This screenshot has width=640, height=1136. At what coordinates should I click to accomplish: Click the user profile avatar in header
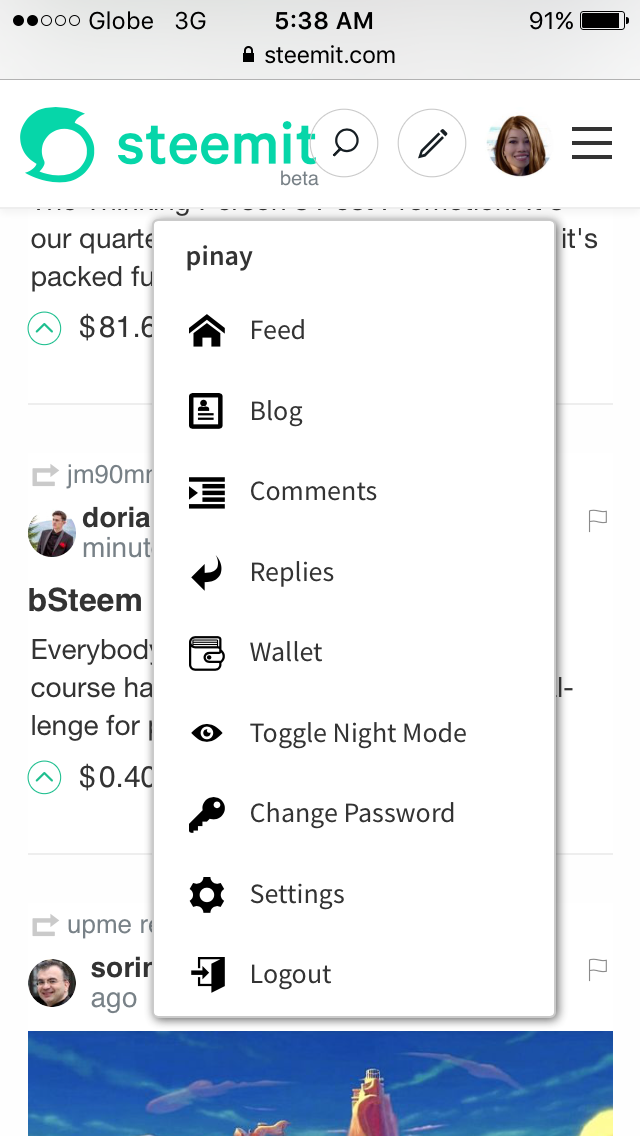coord(519,145)
